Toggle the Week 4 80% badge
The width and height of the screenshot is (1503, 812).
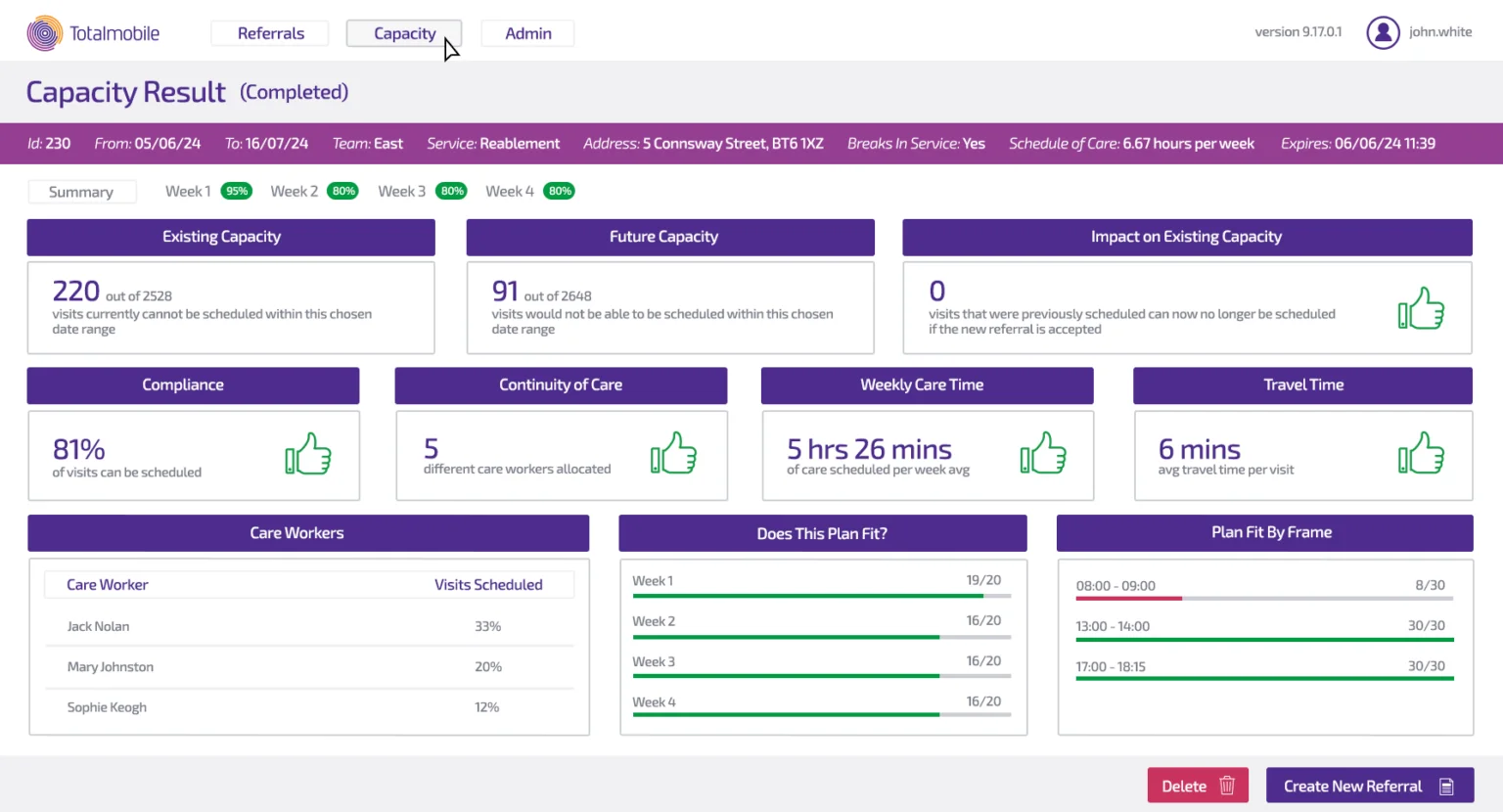(x=559, y=191)
